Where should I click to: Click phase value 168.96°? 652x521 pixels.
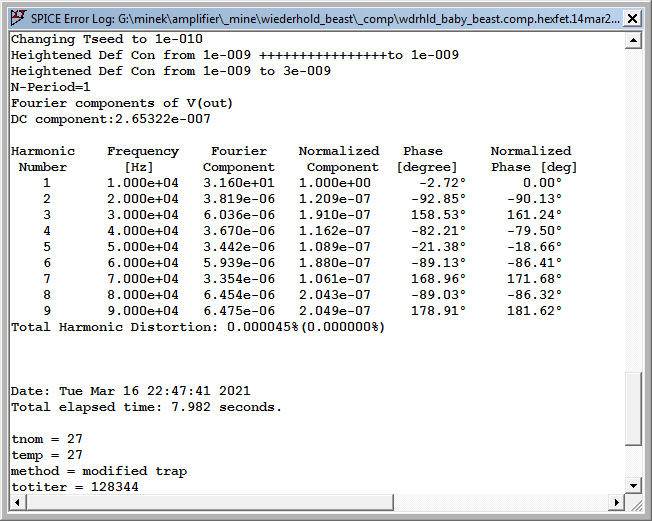[438, 279]
